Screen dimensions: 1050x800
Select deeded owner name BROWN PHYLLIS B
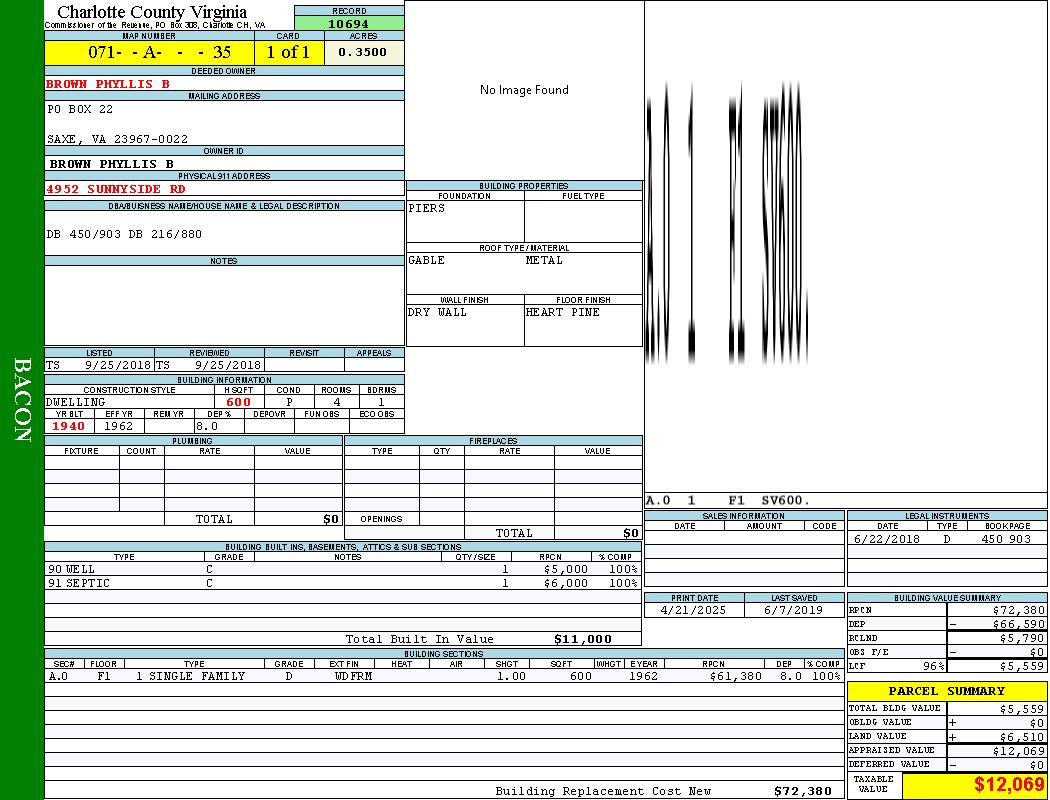coord(108,84)
